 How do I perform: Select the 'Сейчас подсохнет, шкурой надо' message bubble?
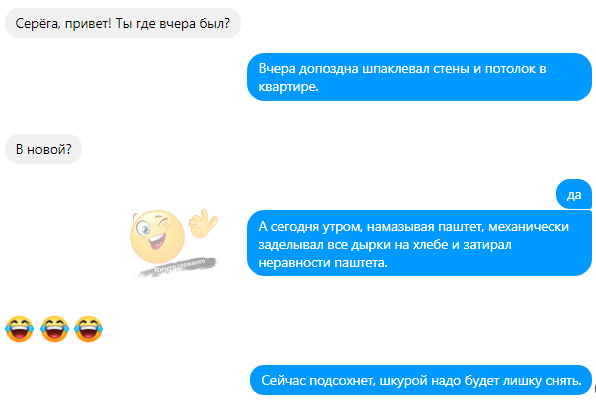tap(421, 380)
